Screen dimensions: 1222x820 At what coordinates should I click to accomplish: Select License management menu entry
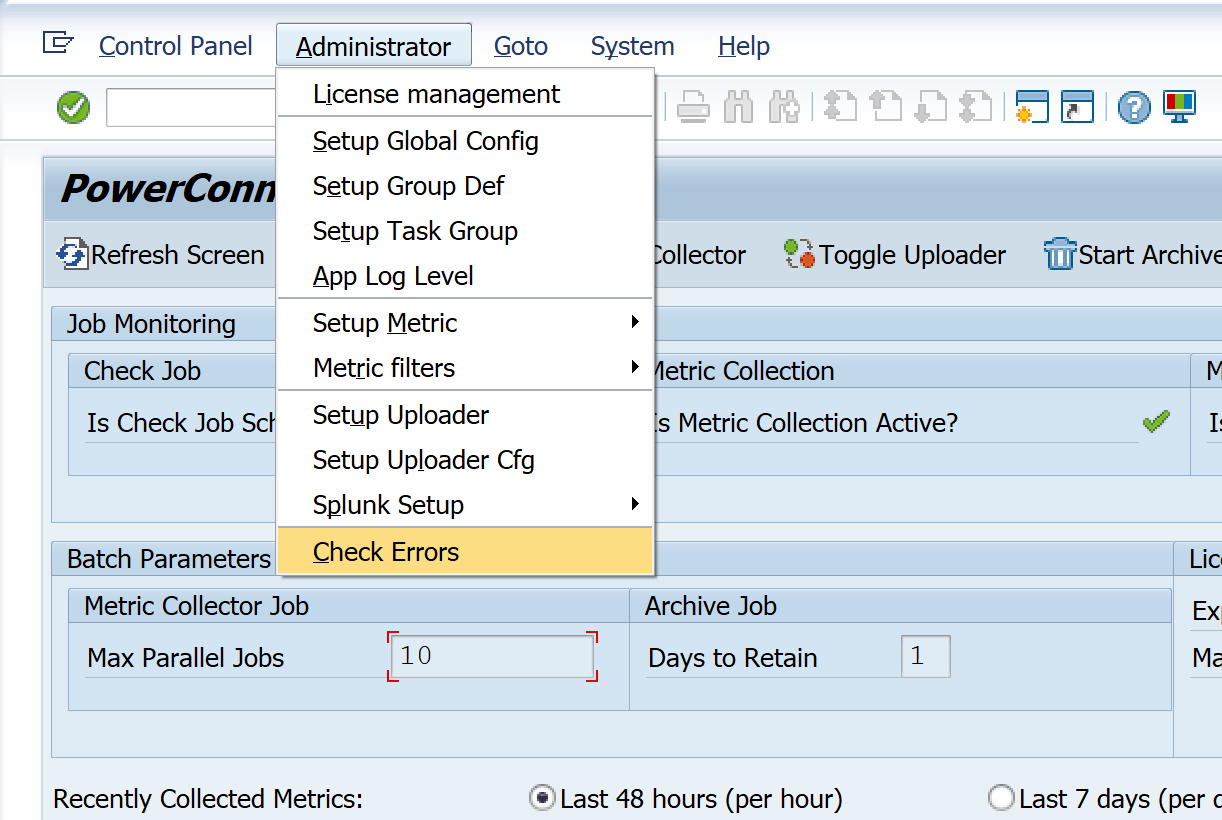tap(436, 94)
